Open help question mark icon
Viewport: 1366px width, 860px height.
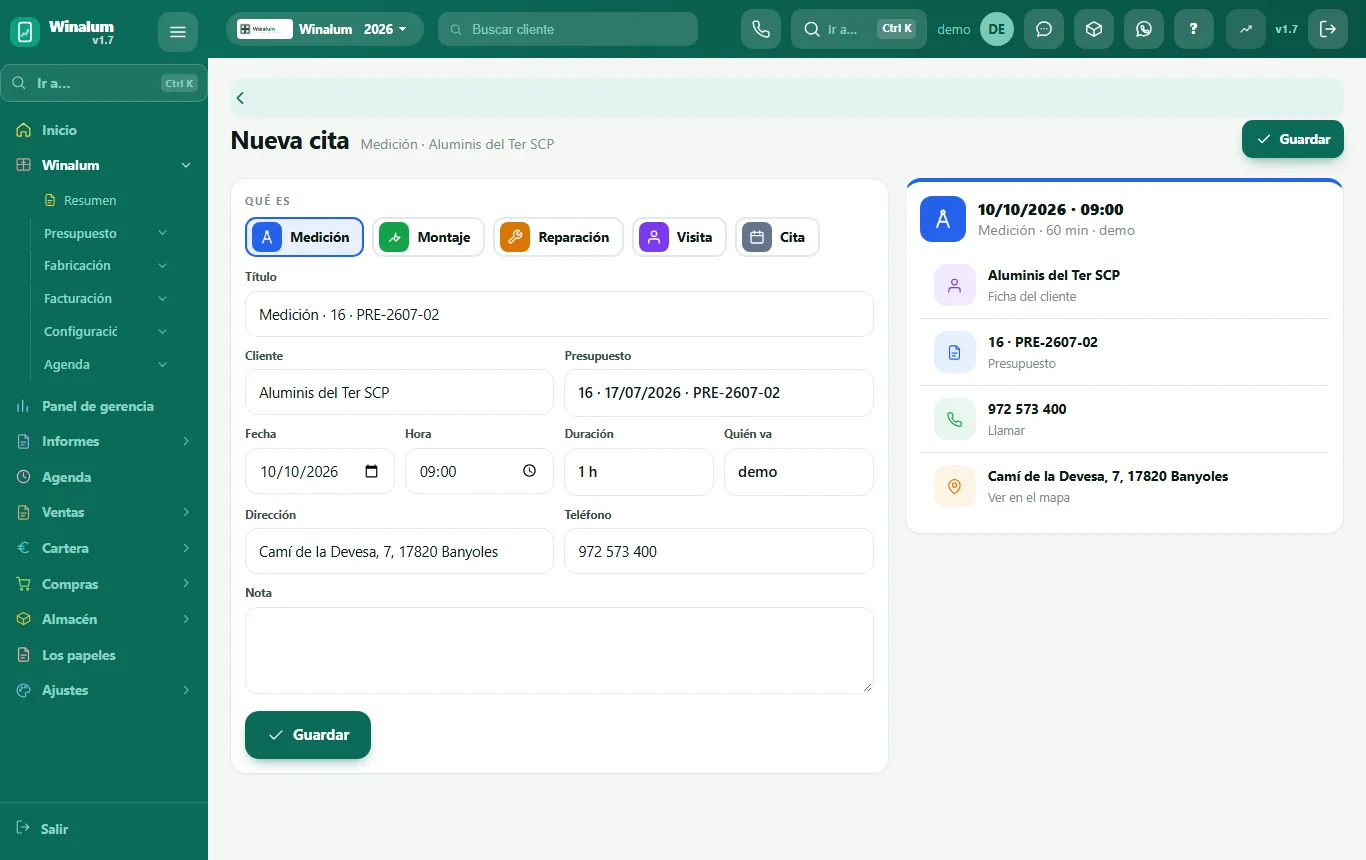click(1194, 29)
